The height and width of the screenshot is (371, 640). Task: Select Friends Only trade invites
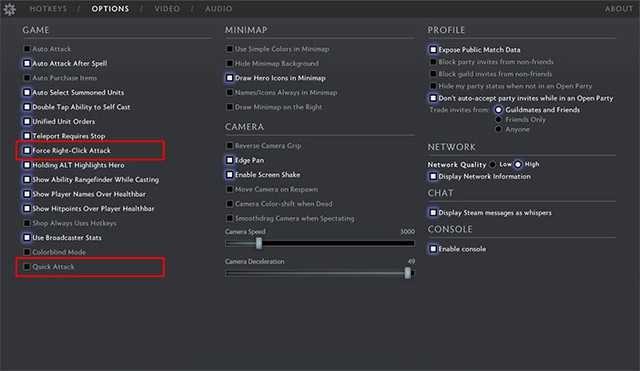[498, 120]
